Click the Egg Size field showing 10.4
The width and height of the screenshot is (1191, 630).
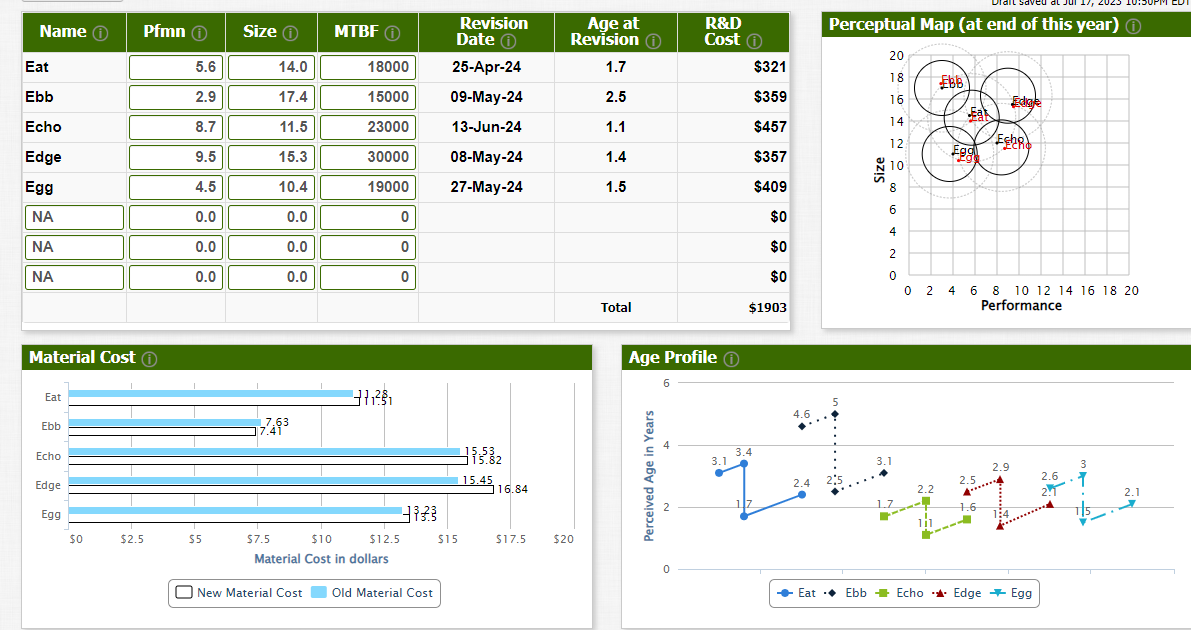271,187
